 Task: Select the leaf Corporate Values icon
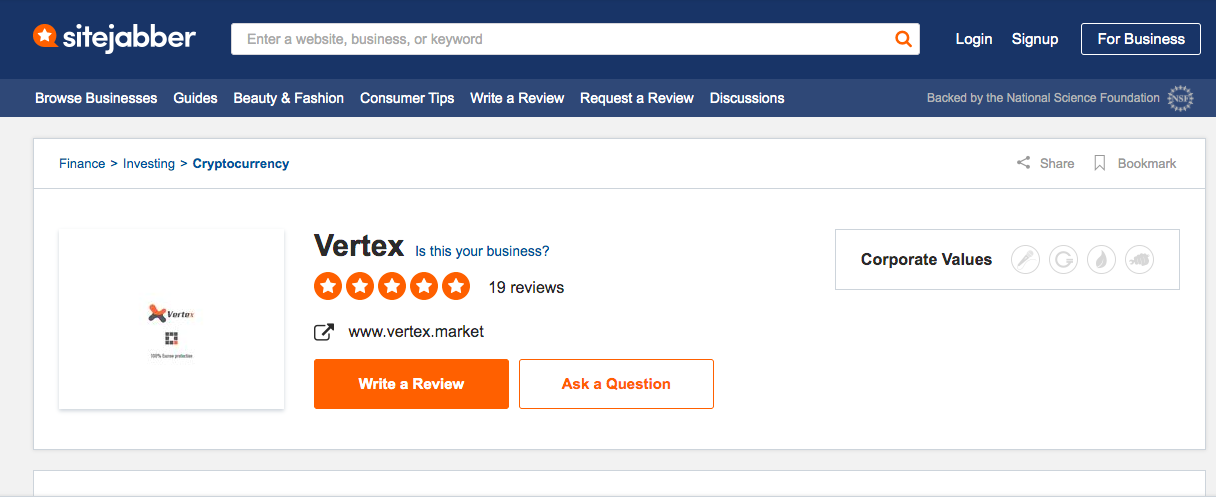pyautogui.click(x=1102, y=260)
